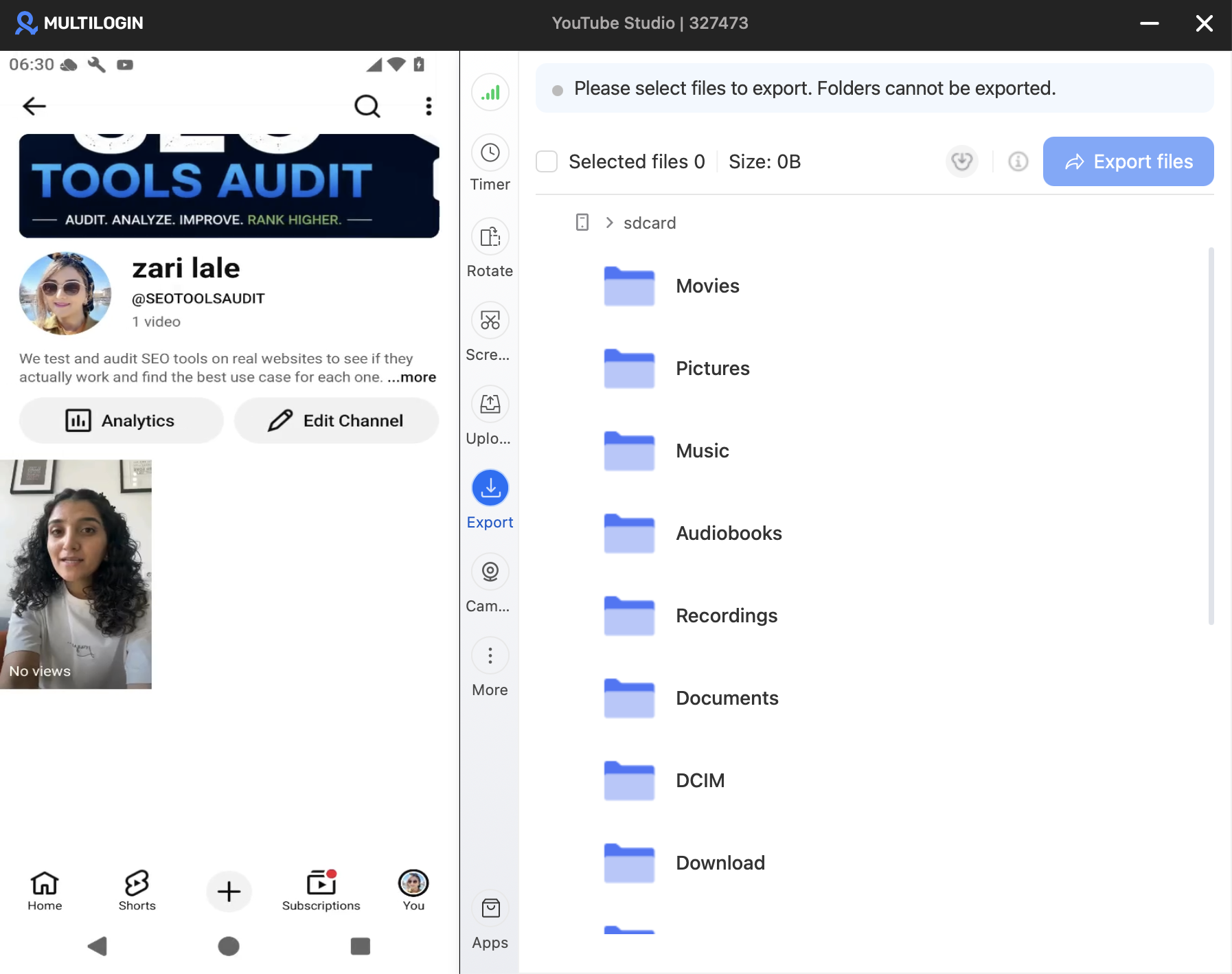Open the Download folder
Viewport: 1232px width, 974px height.
pyautogui.click(x=720, y=863)
